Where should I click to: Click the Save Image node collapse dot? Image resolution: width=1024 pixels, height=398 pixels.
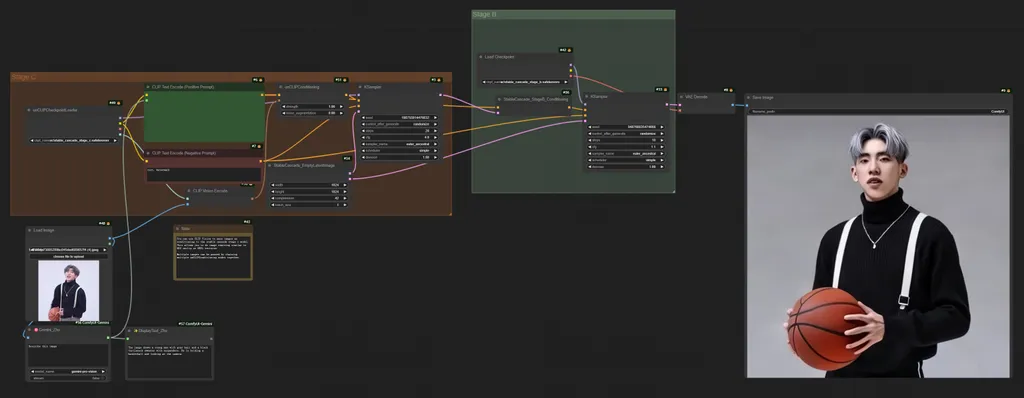pyautogui.click(x=749, y=97)
